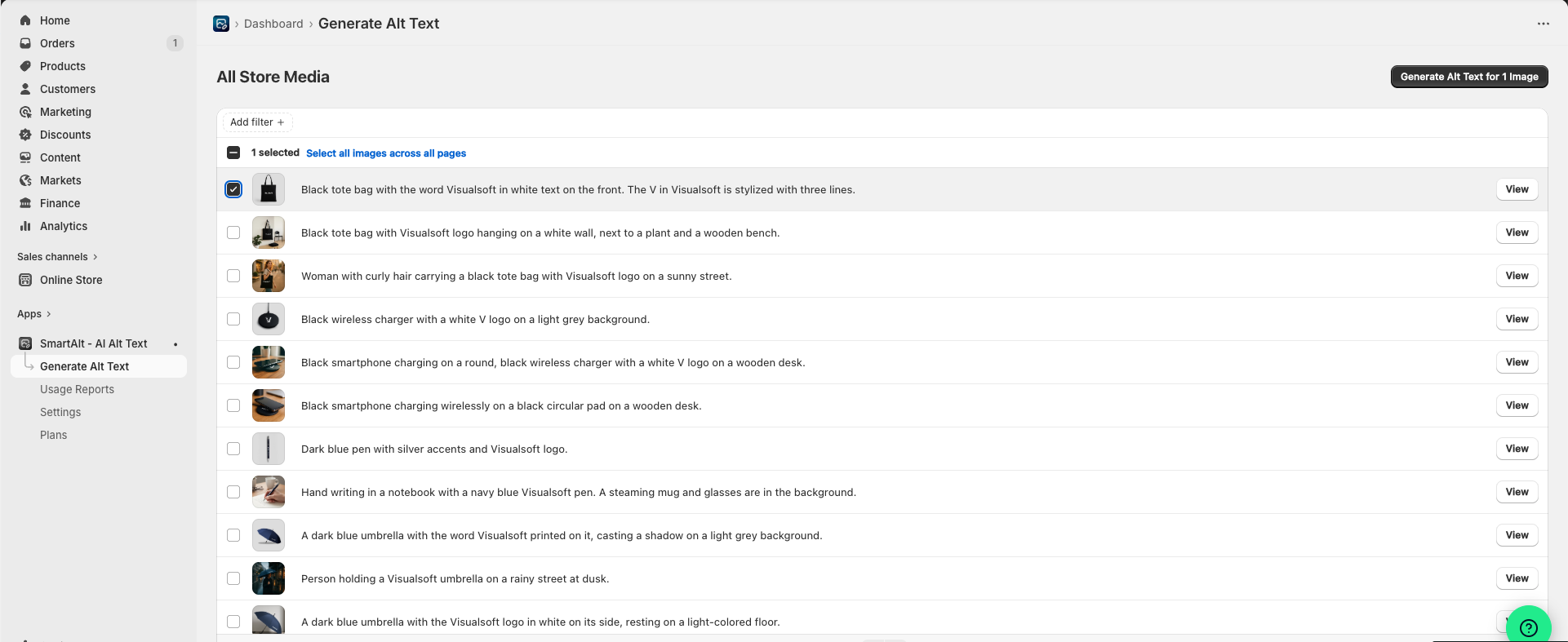This screenshot has width=1568, height=642.
Task: Click the wireless charger product thumbnail
Action: point(269,319)
